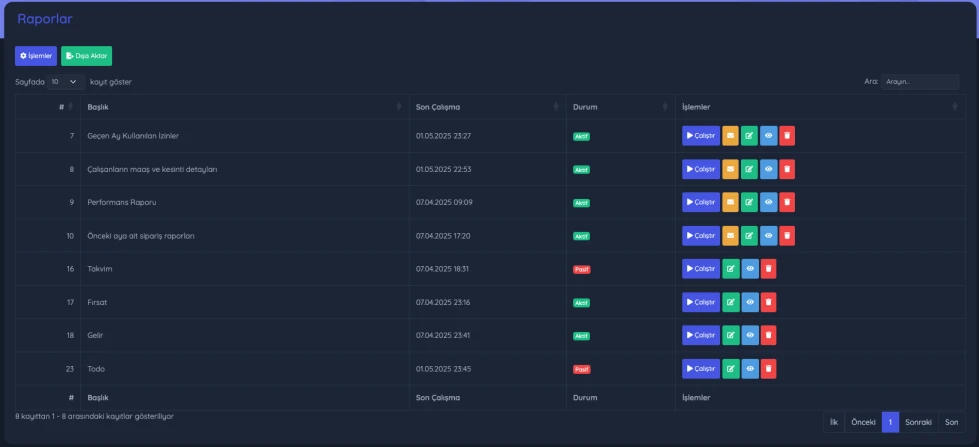This screenshot has height=447, width=979.
Task: Sort by the Başlık column header
Action: [x=245, y=107]
